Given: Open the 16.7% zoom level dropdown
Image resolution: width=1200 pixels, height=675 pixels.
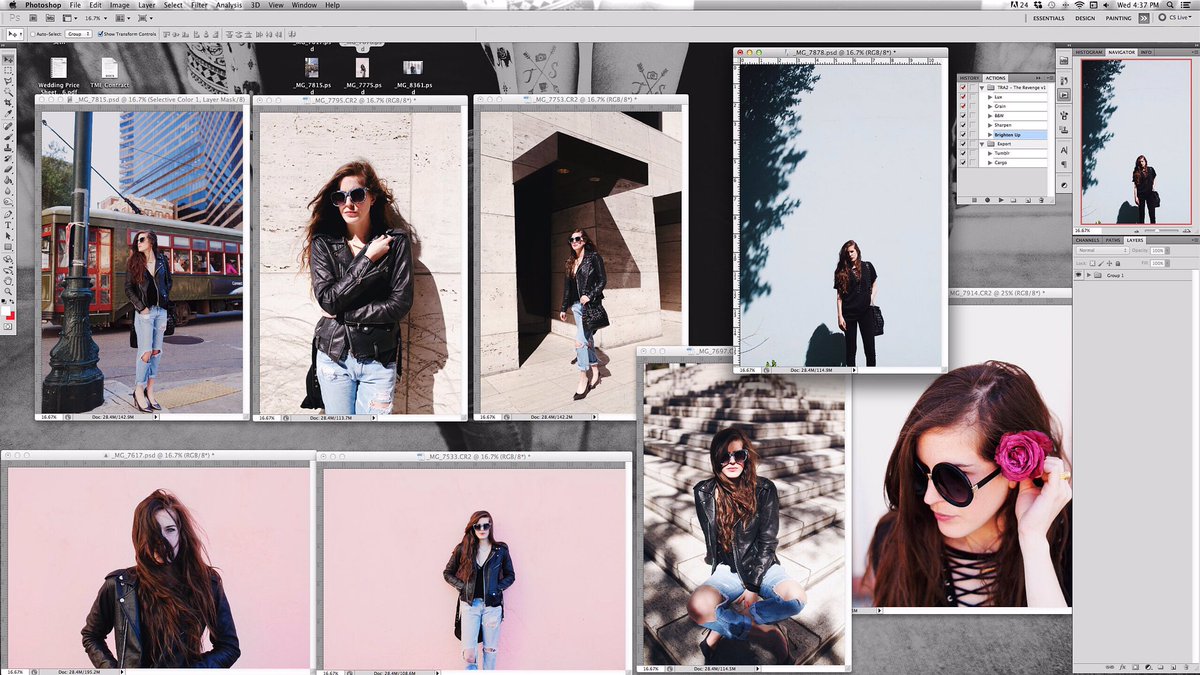Looking at the screenshot, I should coord(96,18).
